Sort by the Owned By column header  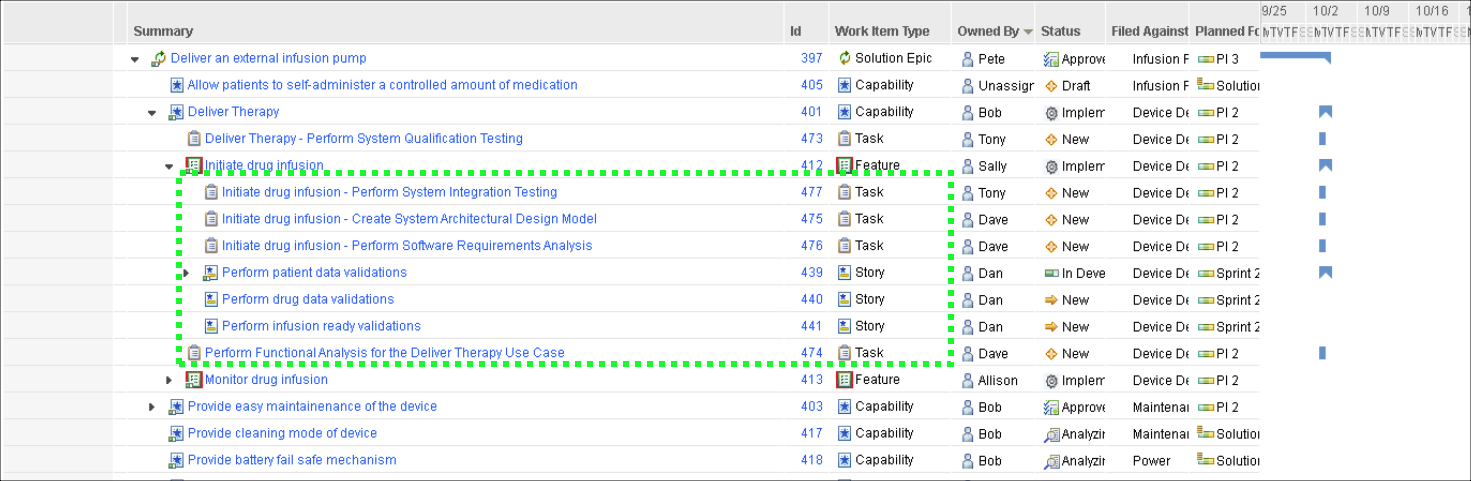tap(988, 31)
